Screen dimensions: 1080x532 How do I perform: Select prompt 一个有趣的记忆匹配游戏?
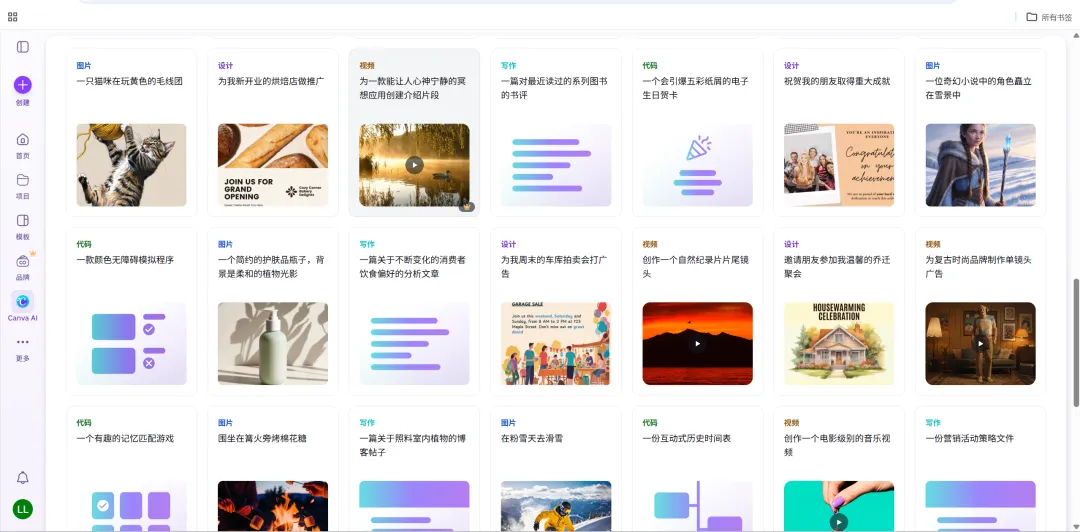(125, 438)
